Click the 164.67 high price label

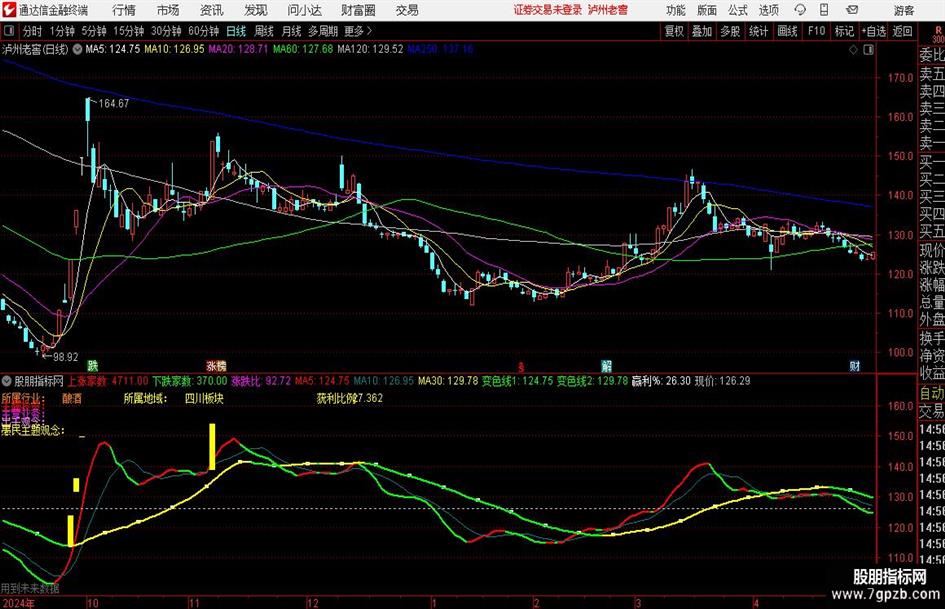113,103
